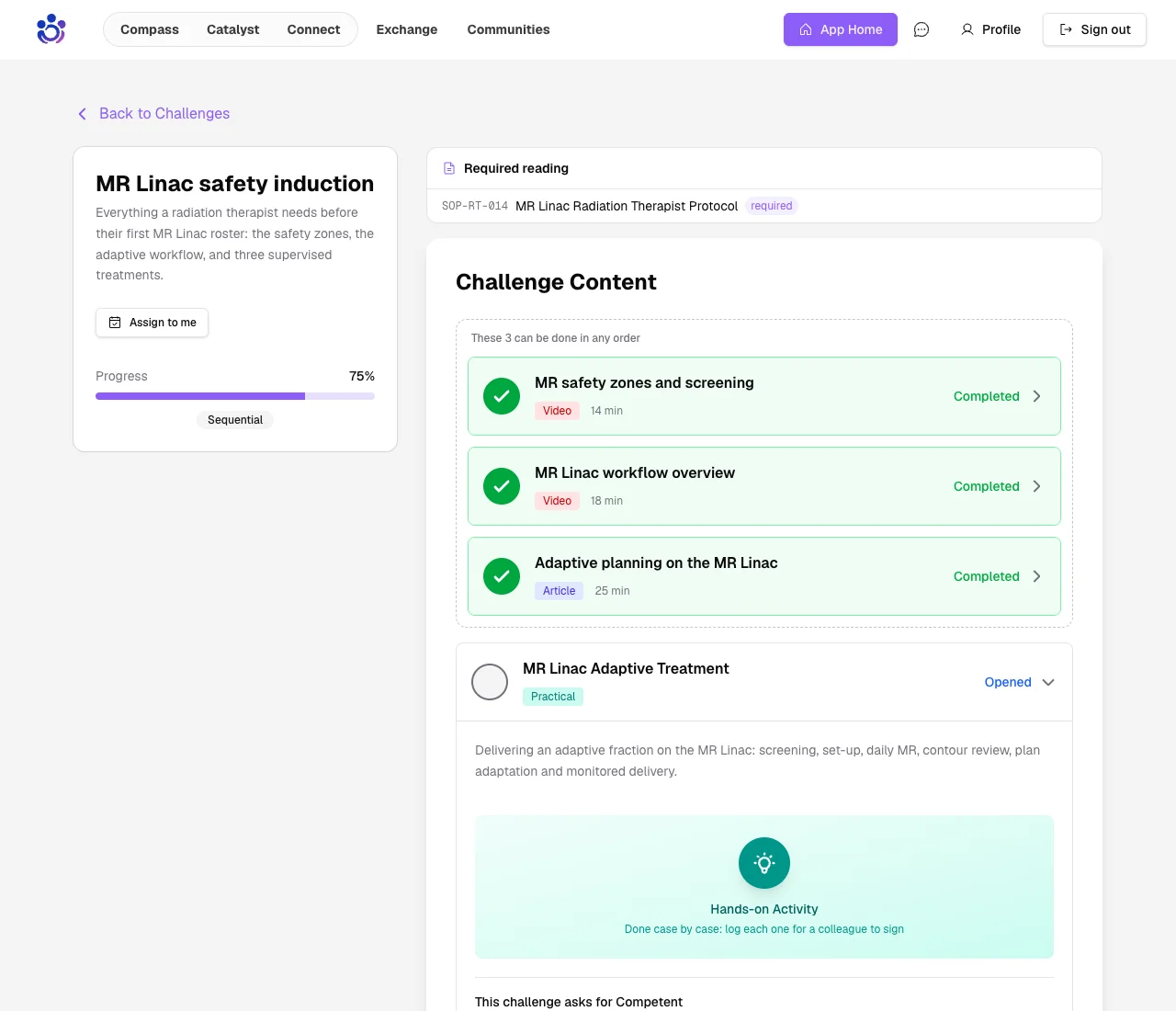The height and width of the screenshot is (1011, 1176).
Task: Click 'This challenge asks for Competent' text
Action: (579, 1002)
